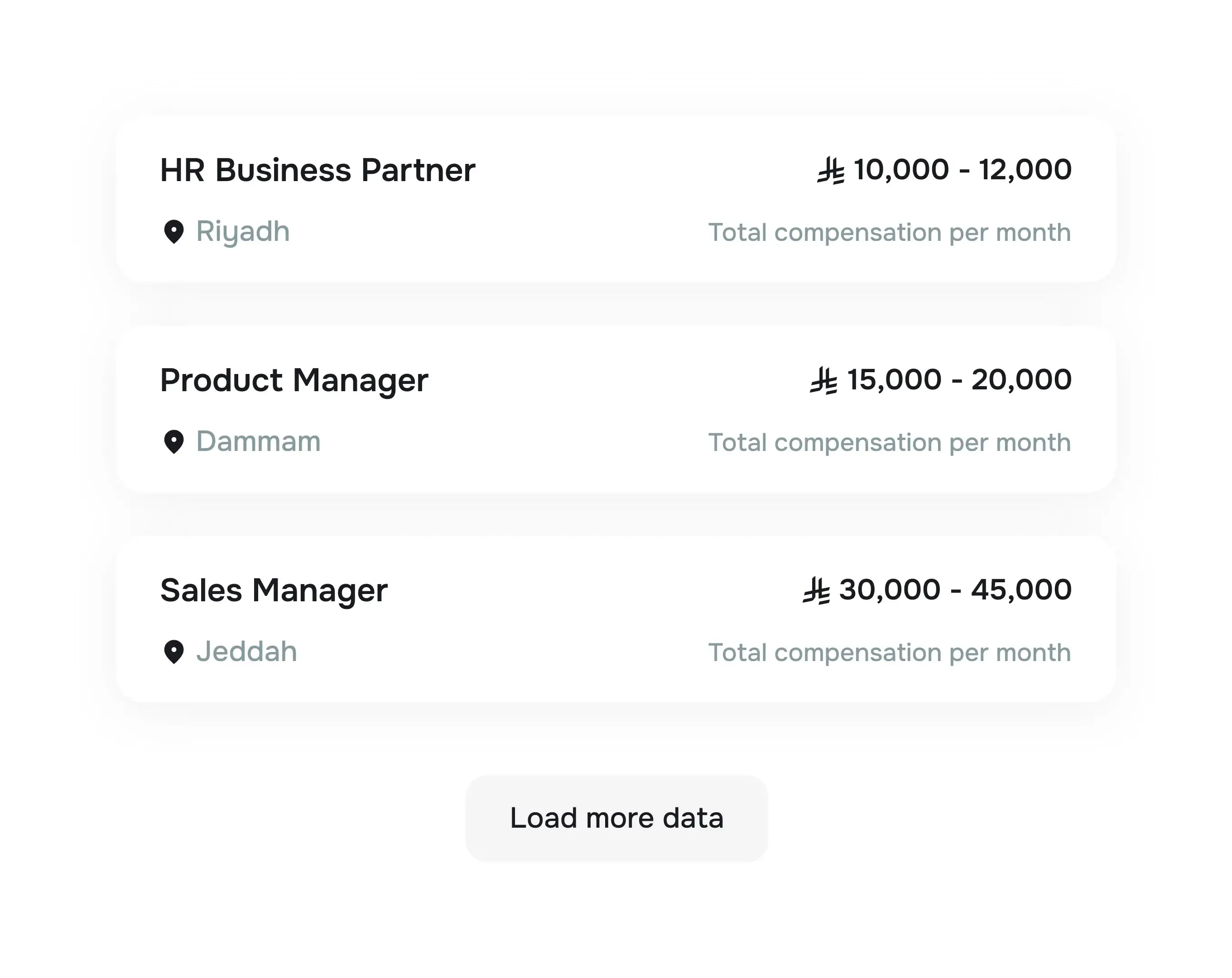Select the Dammam location text
The width and height of the screenshot is (1232, 978).
(x=258, y=441)
